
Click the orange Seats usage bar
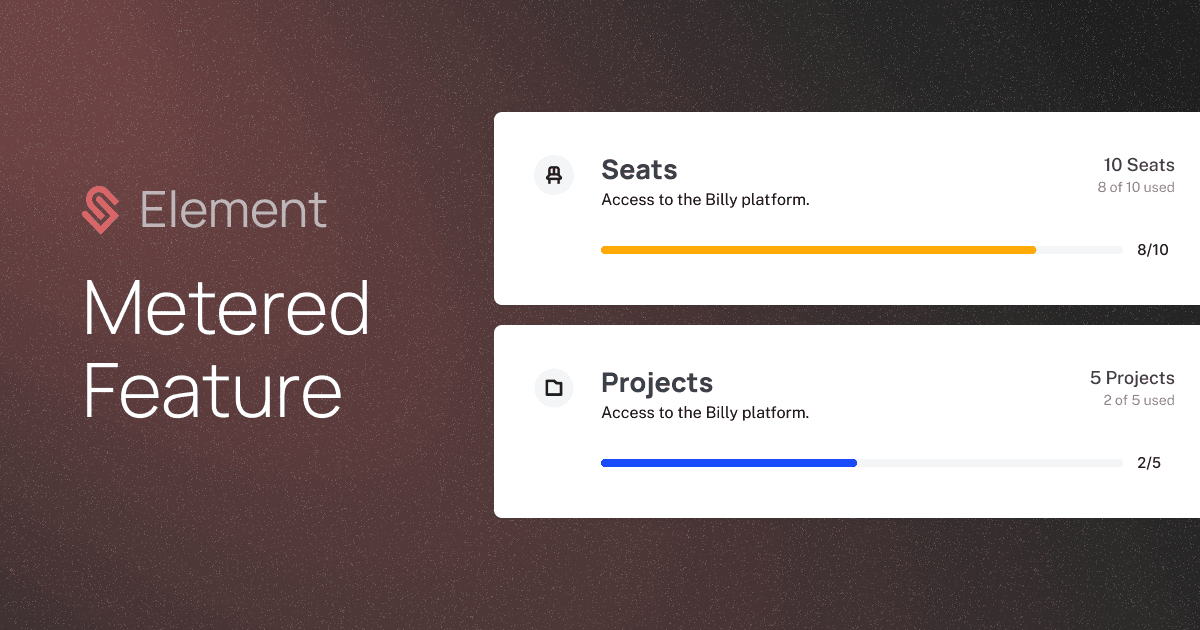[818, 250]
